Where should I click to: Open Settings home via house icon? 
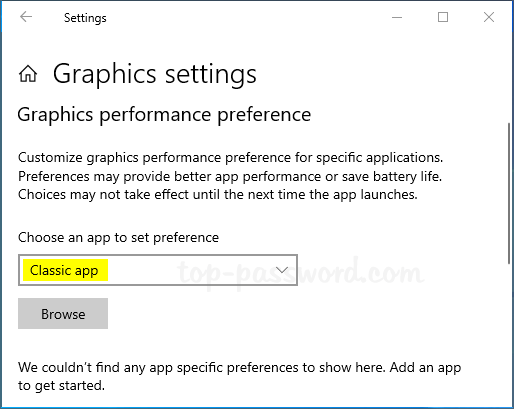click(x=28, y=74)
